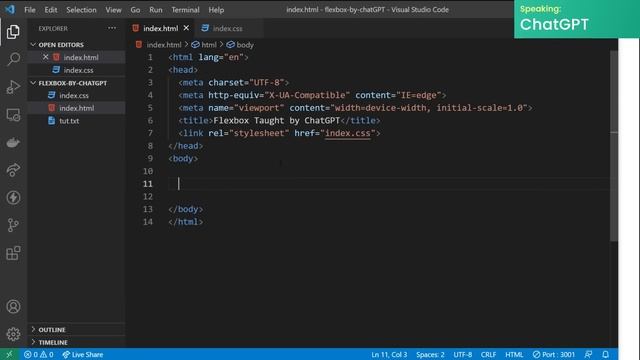Screen dimensions: 640x360
Task: Open Run and Debug view
Action: coord(13,87)
